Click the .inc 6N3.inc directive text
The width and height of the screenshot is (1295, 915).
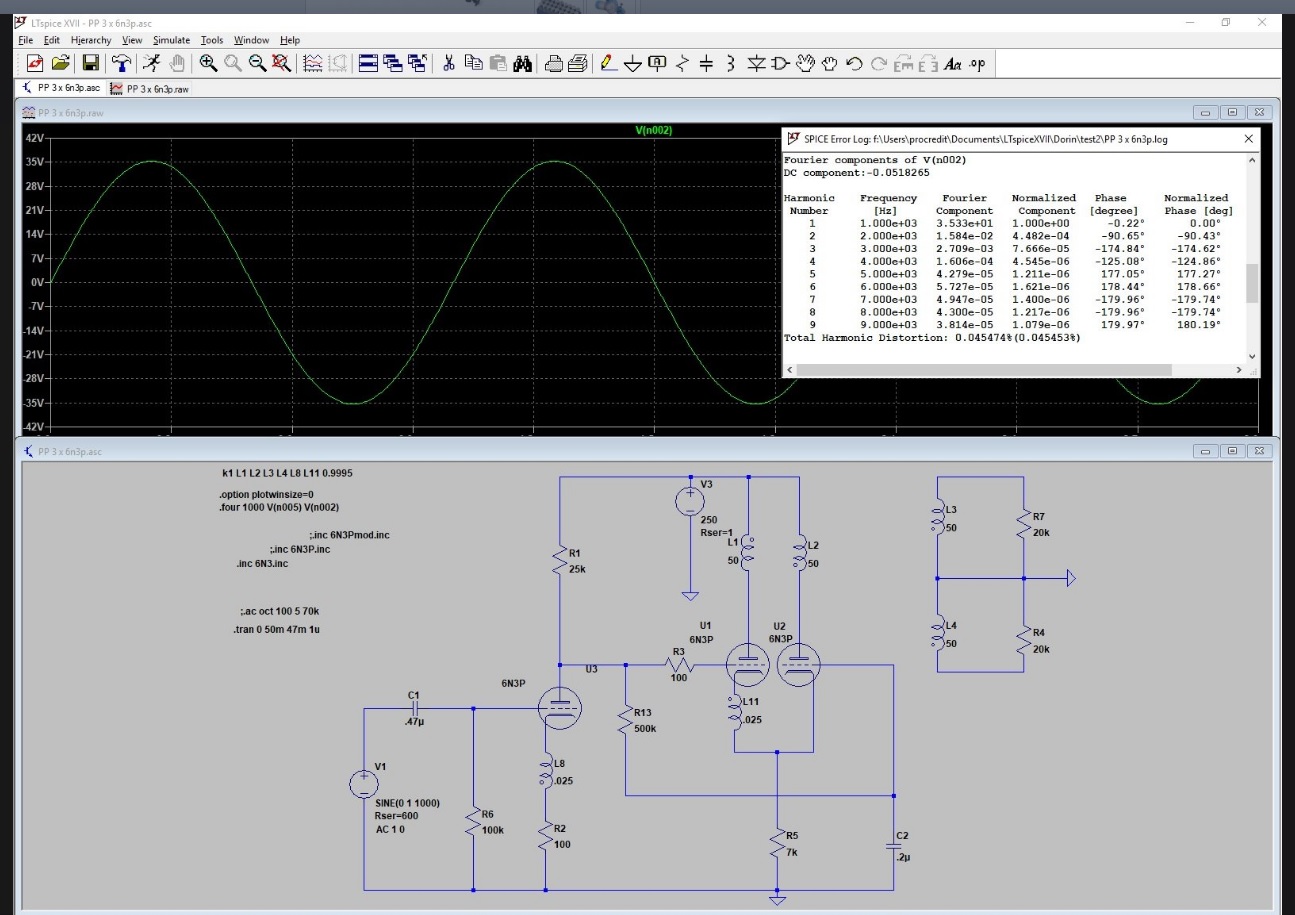[x=262, y=564]
